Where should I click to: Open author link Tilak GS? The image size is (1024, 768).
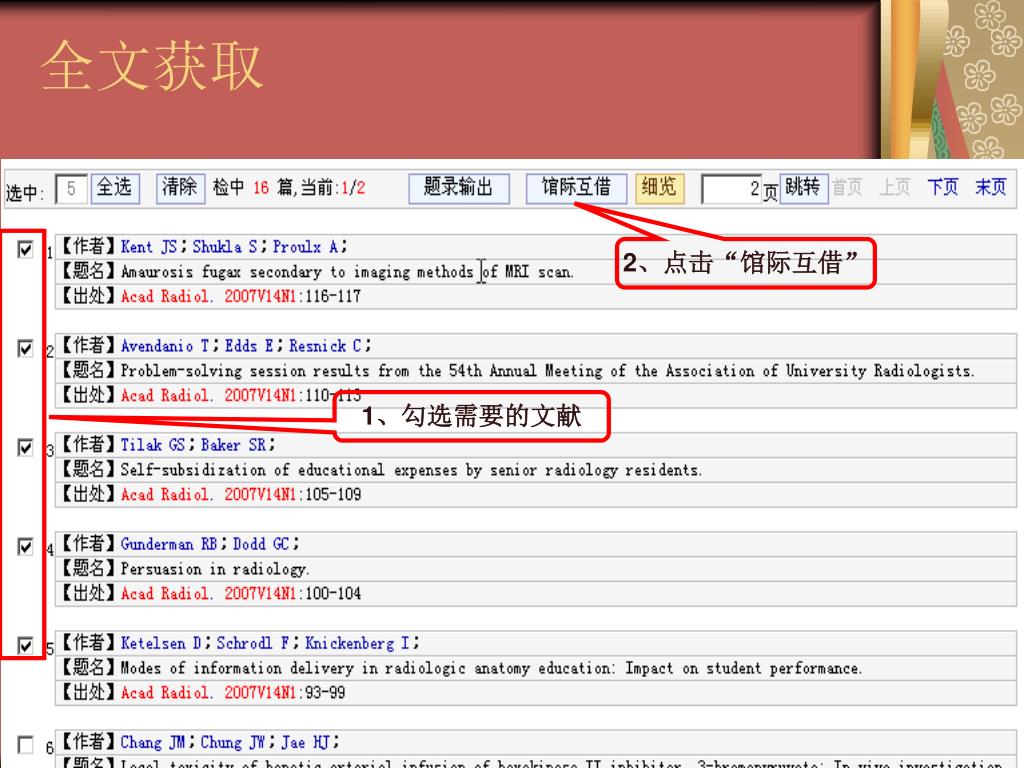(x=153, y=445)
